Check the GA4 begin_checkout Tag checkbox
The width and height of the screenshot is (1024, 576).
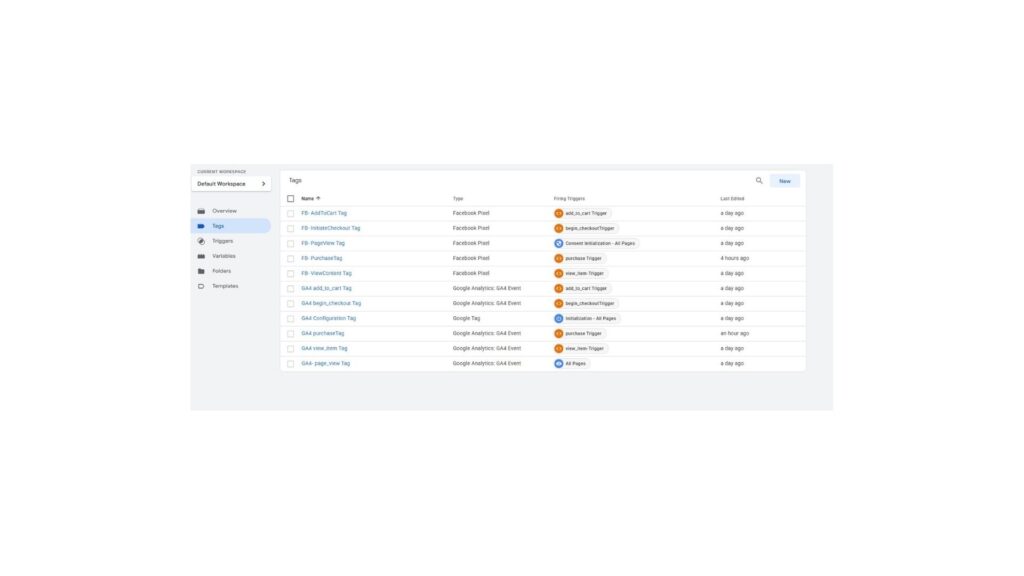[x=291, y=304]
